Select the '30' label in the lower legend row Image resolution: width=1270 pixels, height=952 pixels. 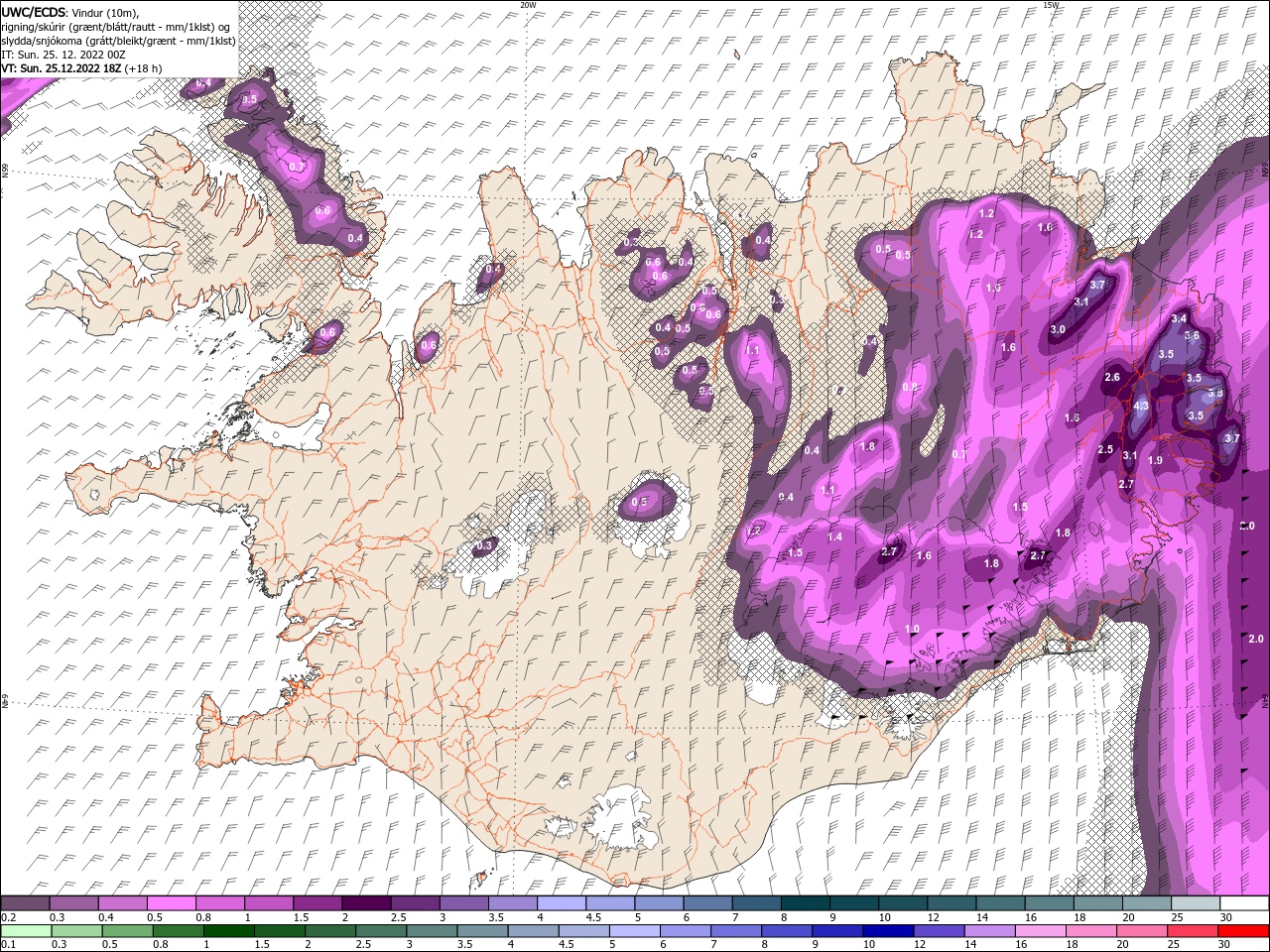[1226, 944]
